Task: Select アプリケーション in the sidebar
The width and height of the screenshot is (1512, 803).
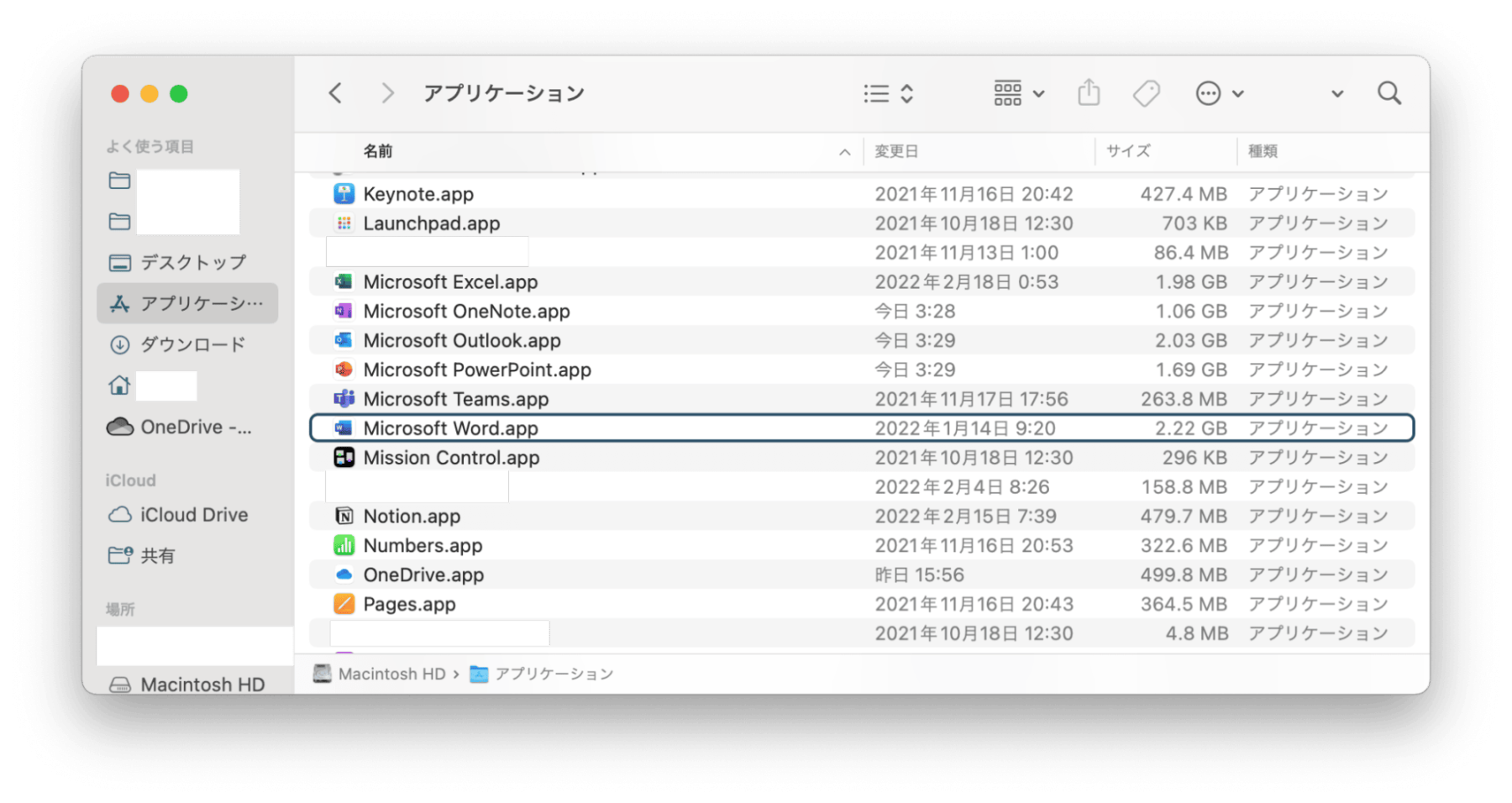Action: click(x=187, y=303)
